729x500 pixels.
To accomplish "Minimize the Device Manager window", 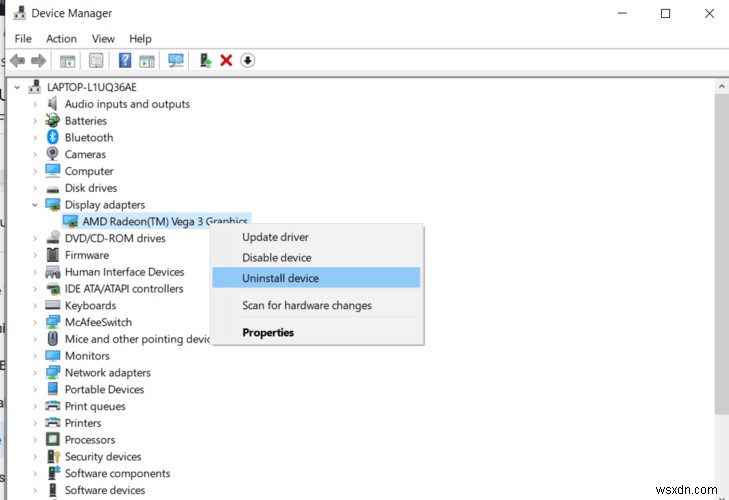I will click(622, 13).
